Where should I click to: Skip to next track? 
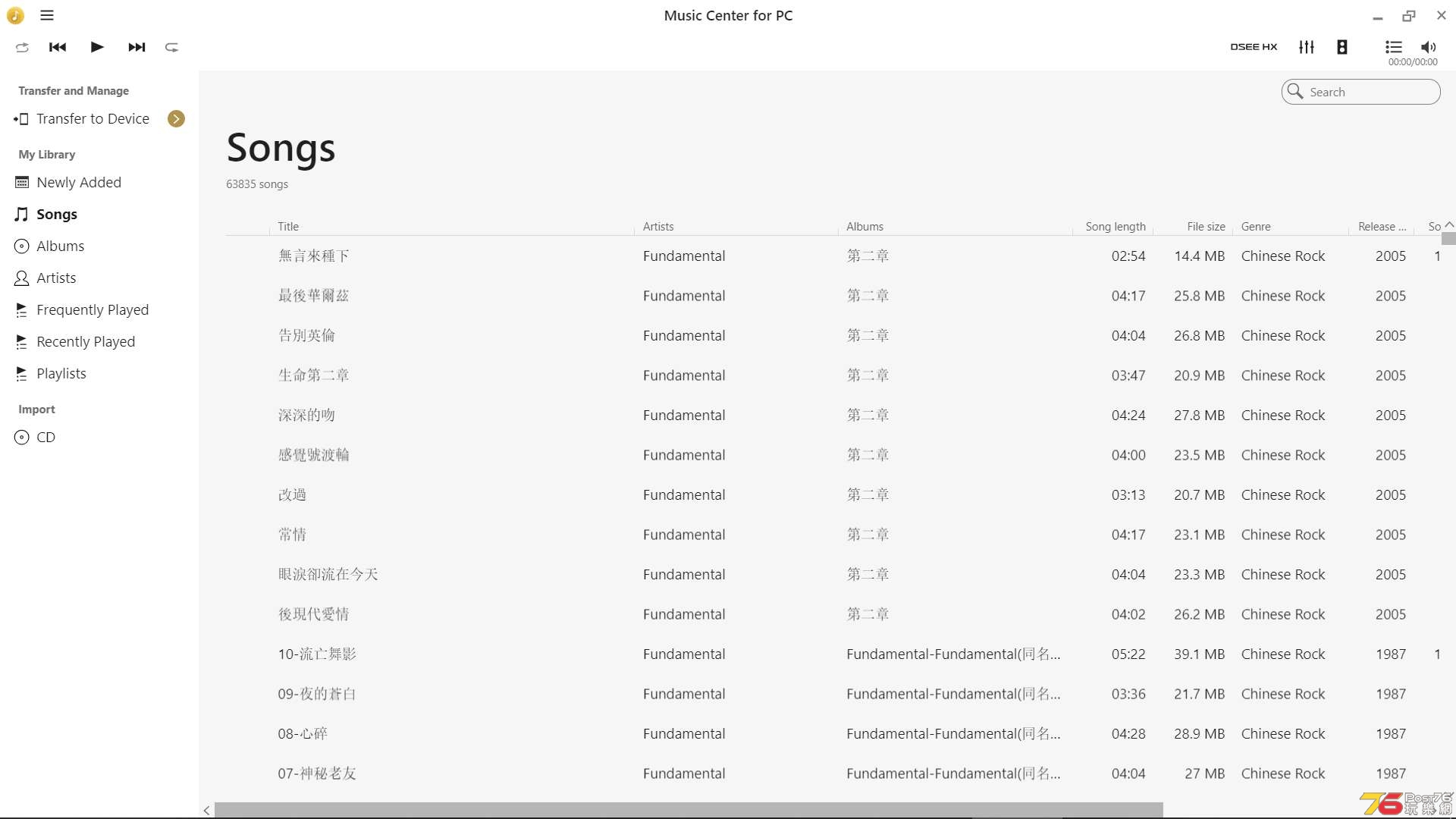click(x=136, y=47)
